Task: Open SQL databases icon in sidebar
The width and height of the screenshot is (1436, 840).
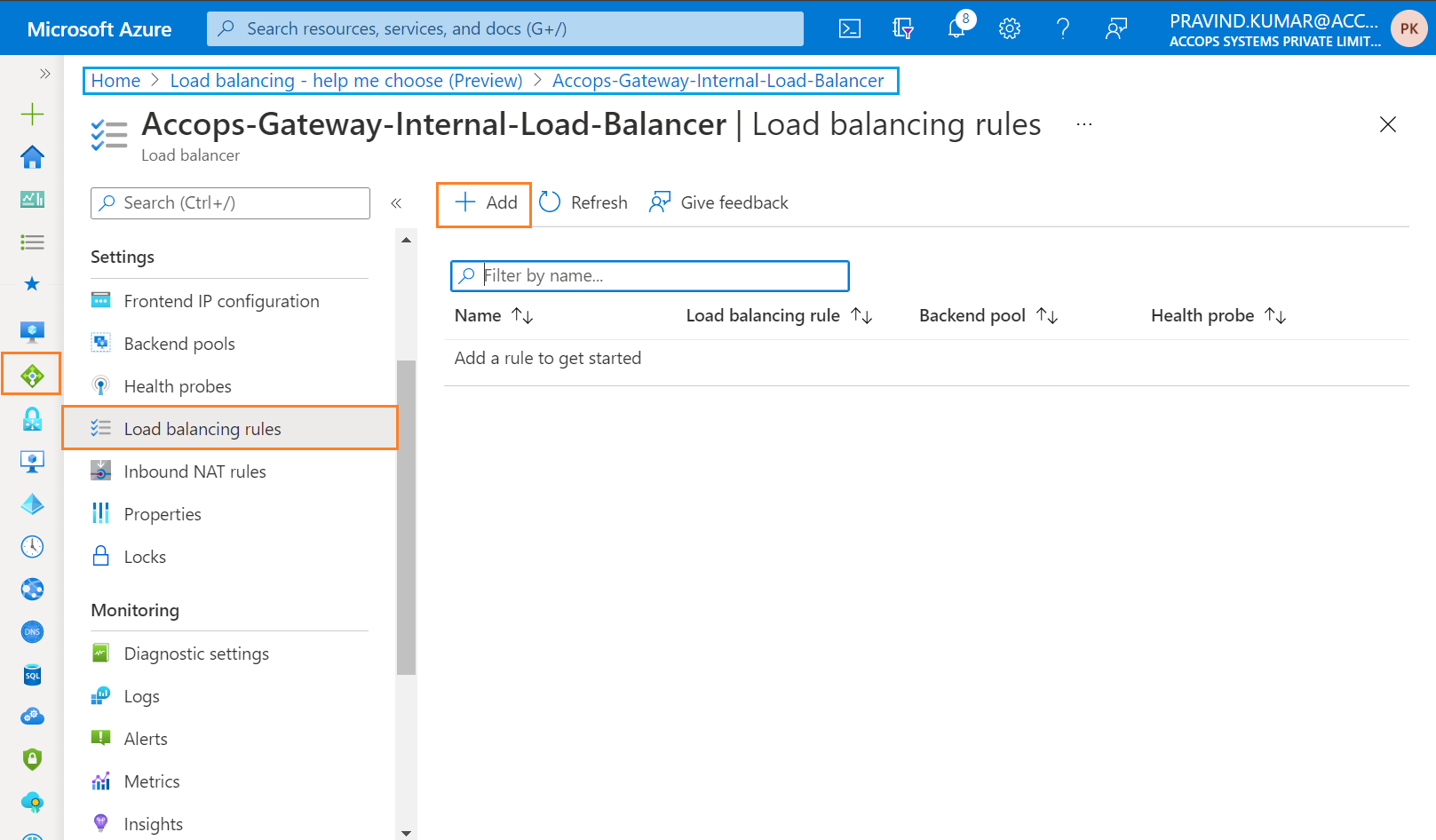Action: pyautogui.click(x=32, y=675)
